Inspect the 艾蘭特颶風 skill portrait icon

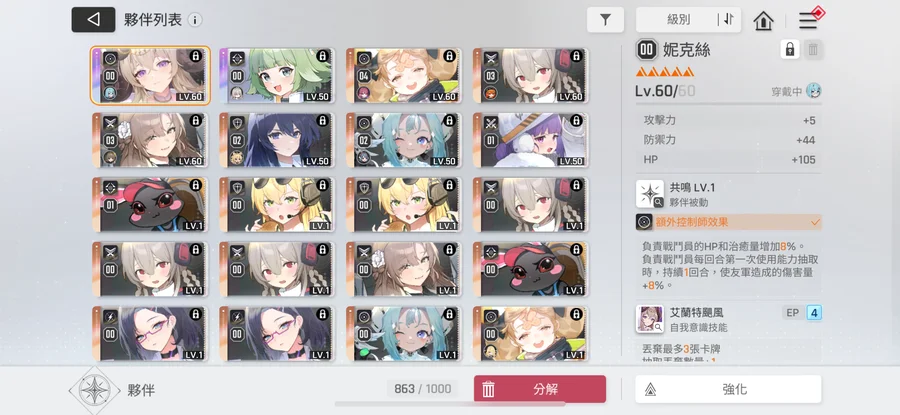pos(650,319)
